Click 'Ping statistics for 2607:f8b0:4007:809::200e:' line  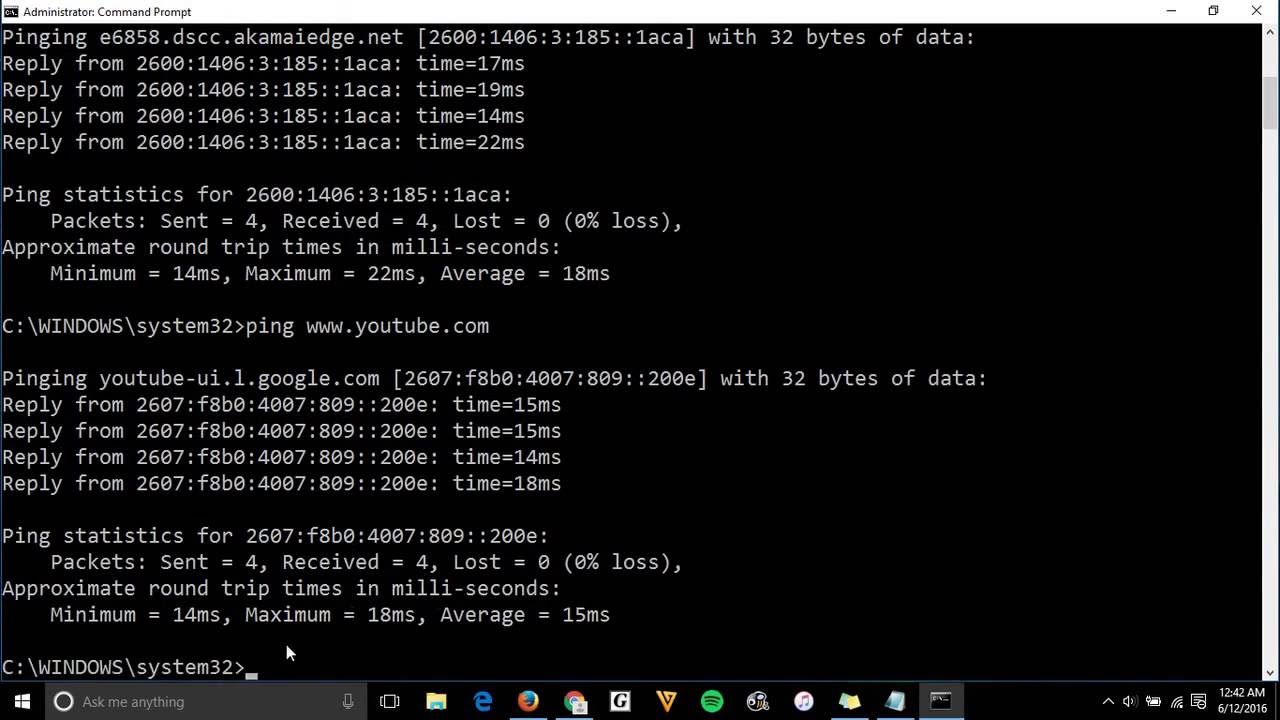point(275,536)
